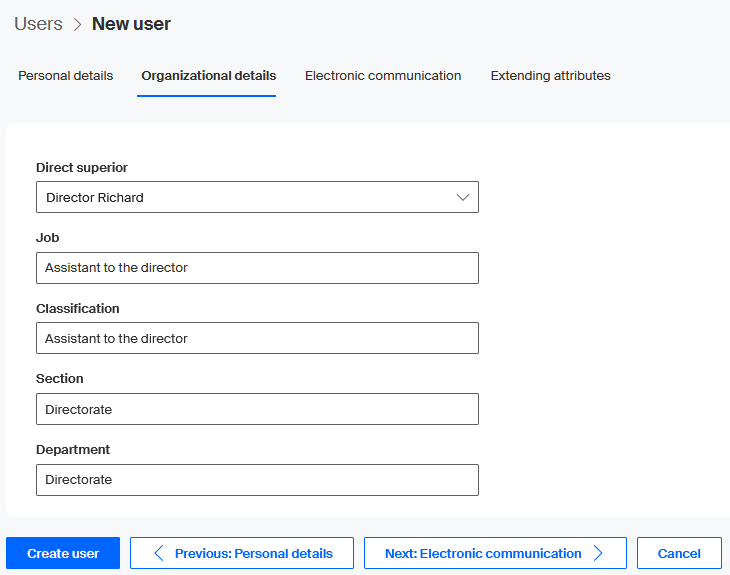Switch to the Personal details tab

66,76
